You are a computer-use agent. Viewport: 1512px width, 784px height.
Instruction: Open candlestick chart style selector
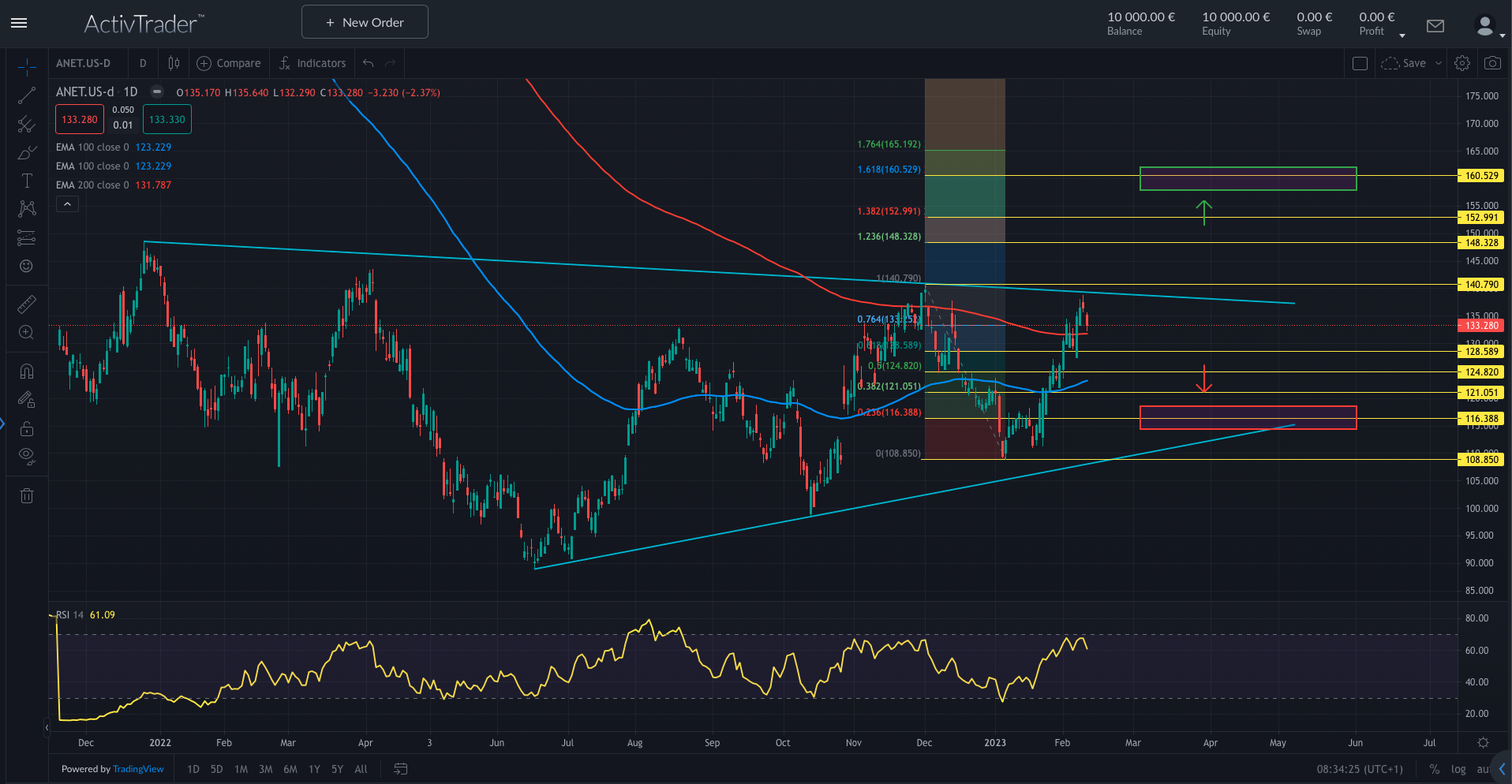(x=174, y=63)
